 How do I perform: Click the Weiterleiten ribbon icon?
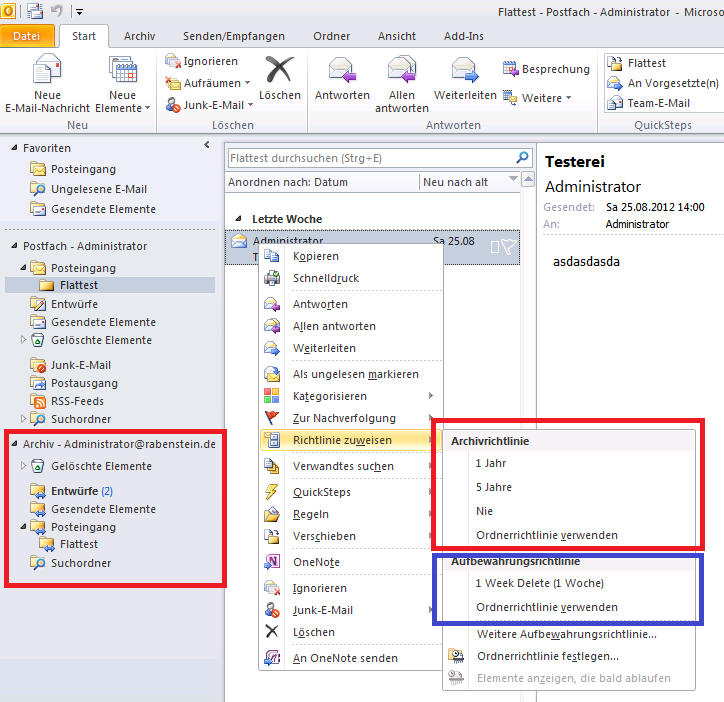point(465,70)
